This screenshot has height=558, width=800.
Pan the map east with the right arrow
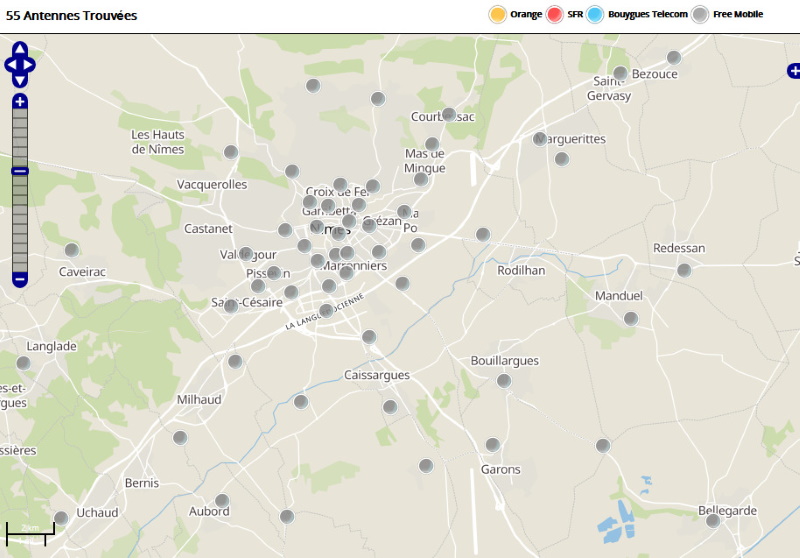click(x=30, y=64)
